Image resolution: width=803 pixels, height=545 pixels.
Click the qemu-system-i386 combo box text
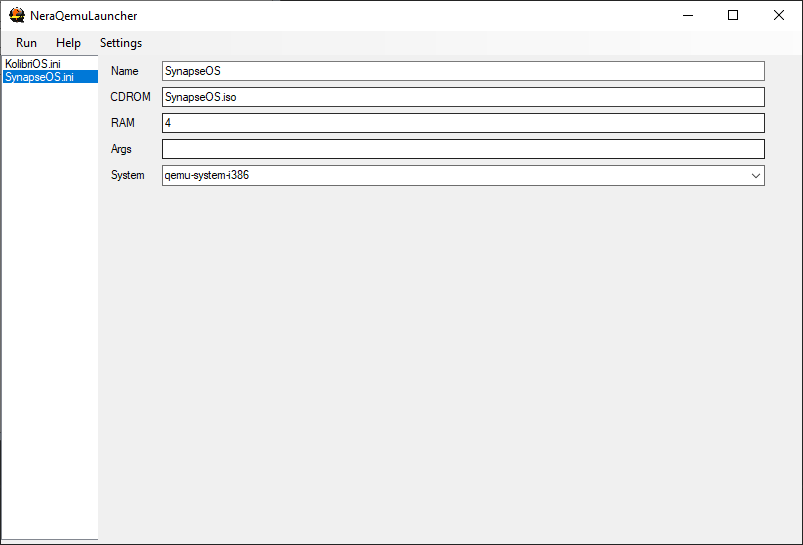tap(207, 175)
